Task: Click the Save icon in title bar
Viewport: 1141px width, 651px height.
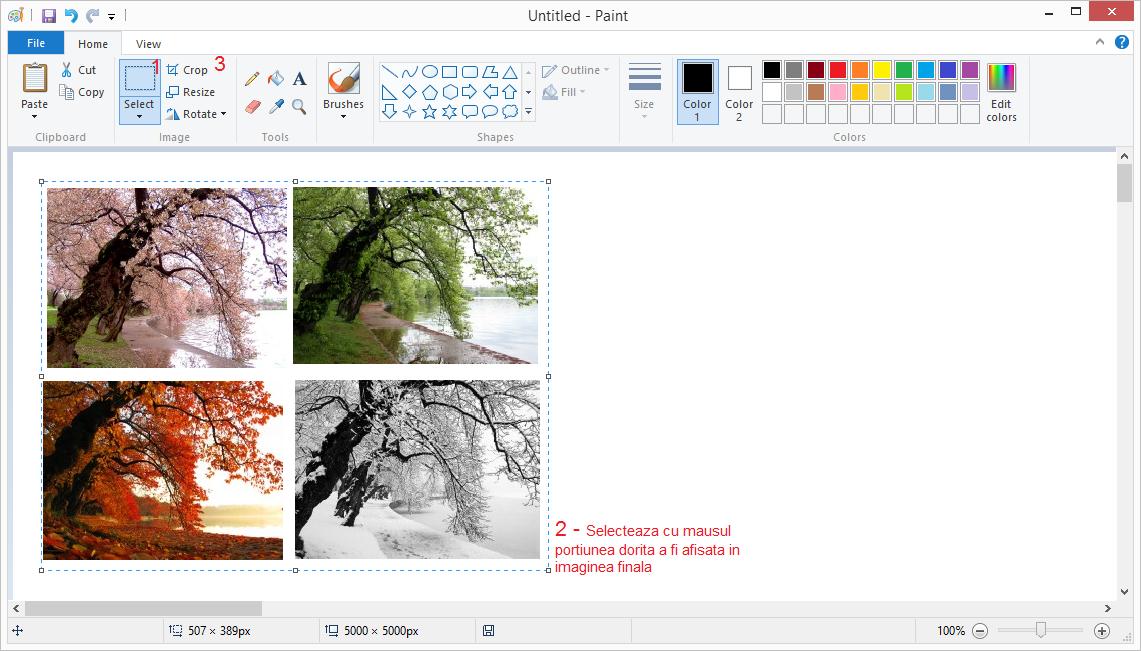Action: coord(49,15)
